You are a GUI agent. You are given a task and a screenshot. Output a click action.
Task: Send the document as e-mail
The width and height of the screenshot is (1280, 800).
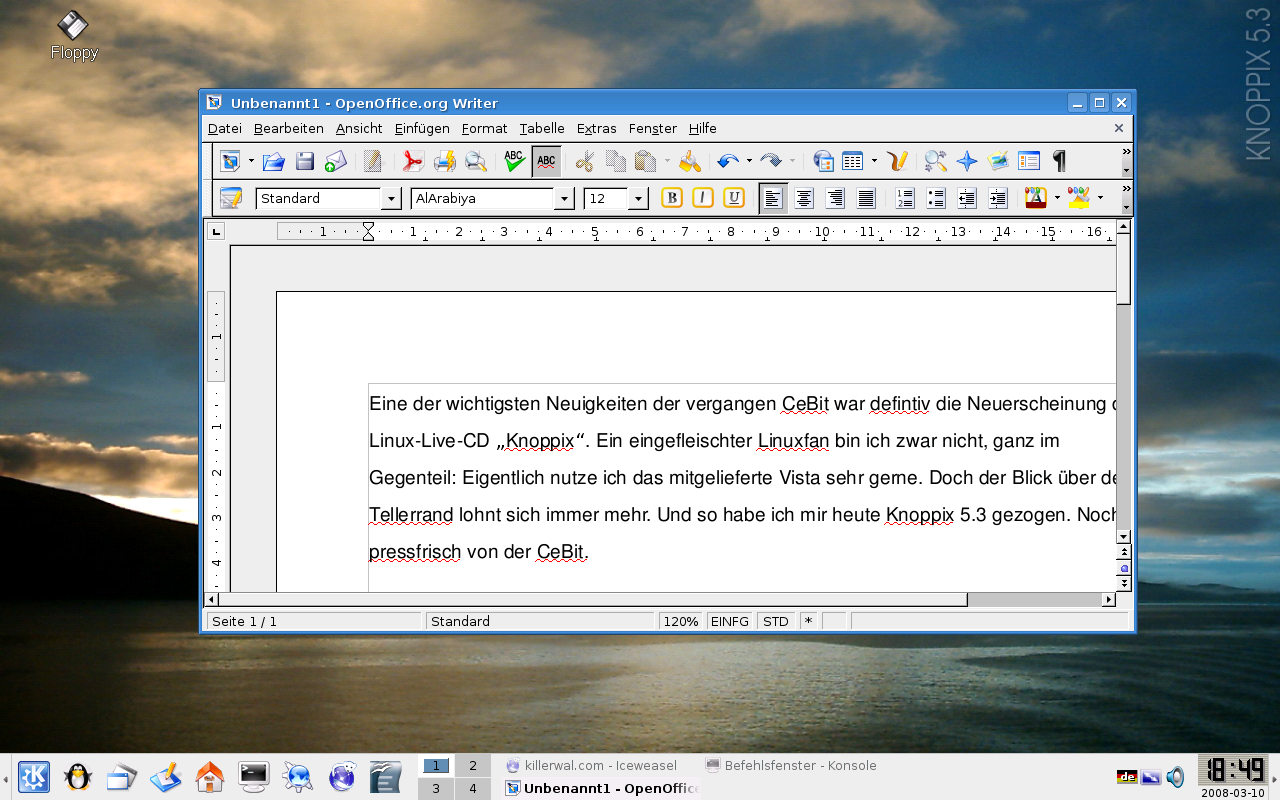click(336, 161)
